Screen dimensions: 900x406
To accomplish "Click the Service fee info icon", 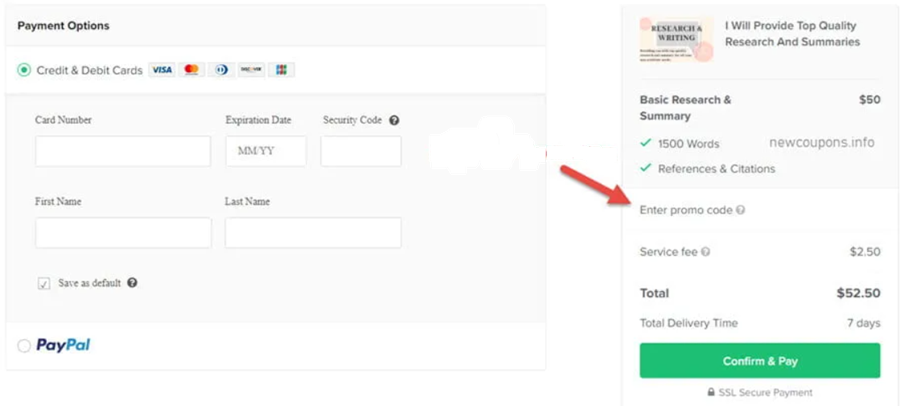I will (x=706, y=252).
